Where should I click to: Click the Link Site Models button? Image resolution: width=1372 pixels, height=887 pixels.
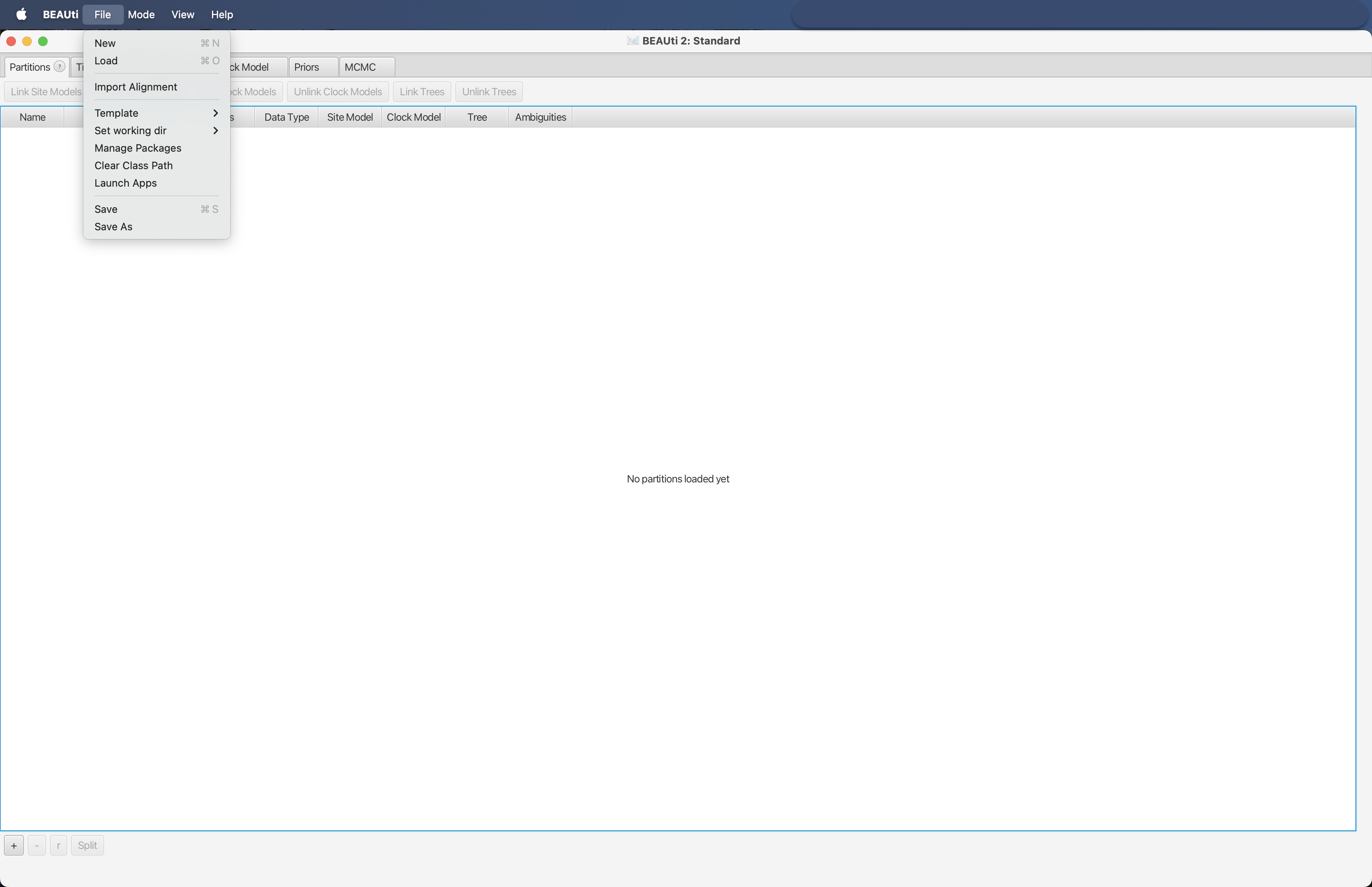44,92
